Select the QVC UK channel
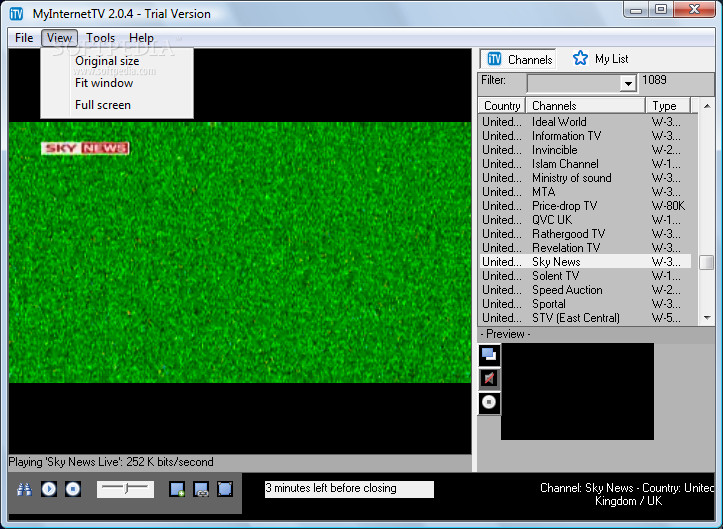Screen dimensions: 723x529 [586, 220]
